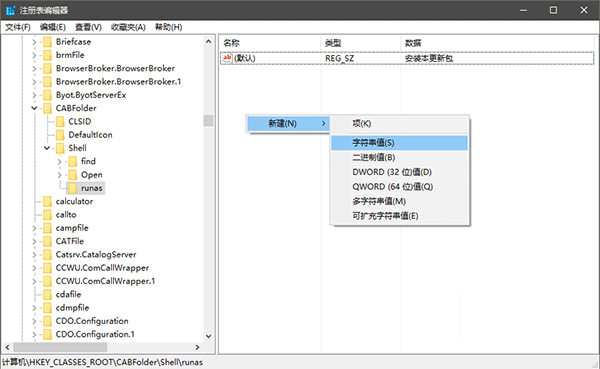Click the tree scroll right arrow
The width and height of the screenshot is (600, 369).
pyautogui.click(x=197, y=348)
